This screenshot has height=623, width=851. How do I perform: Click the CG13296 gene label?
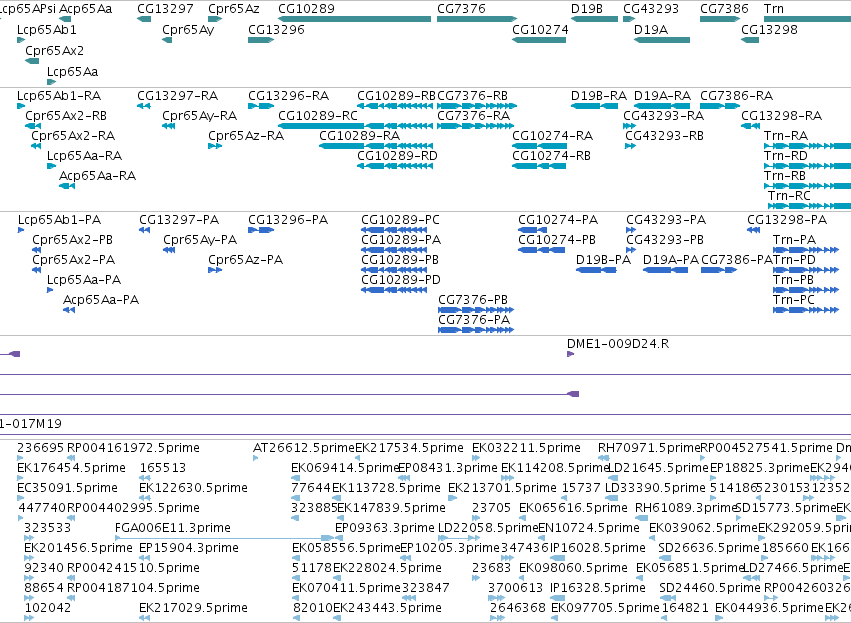(x=276, y=30)
